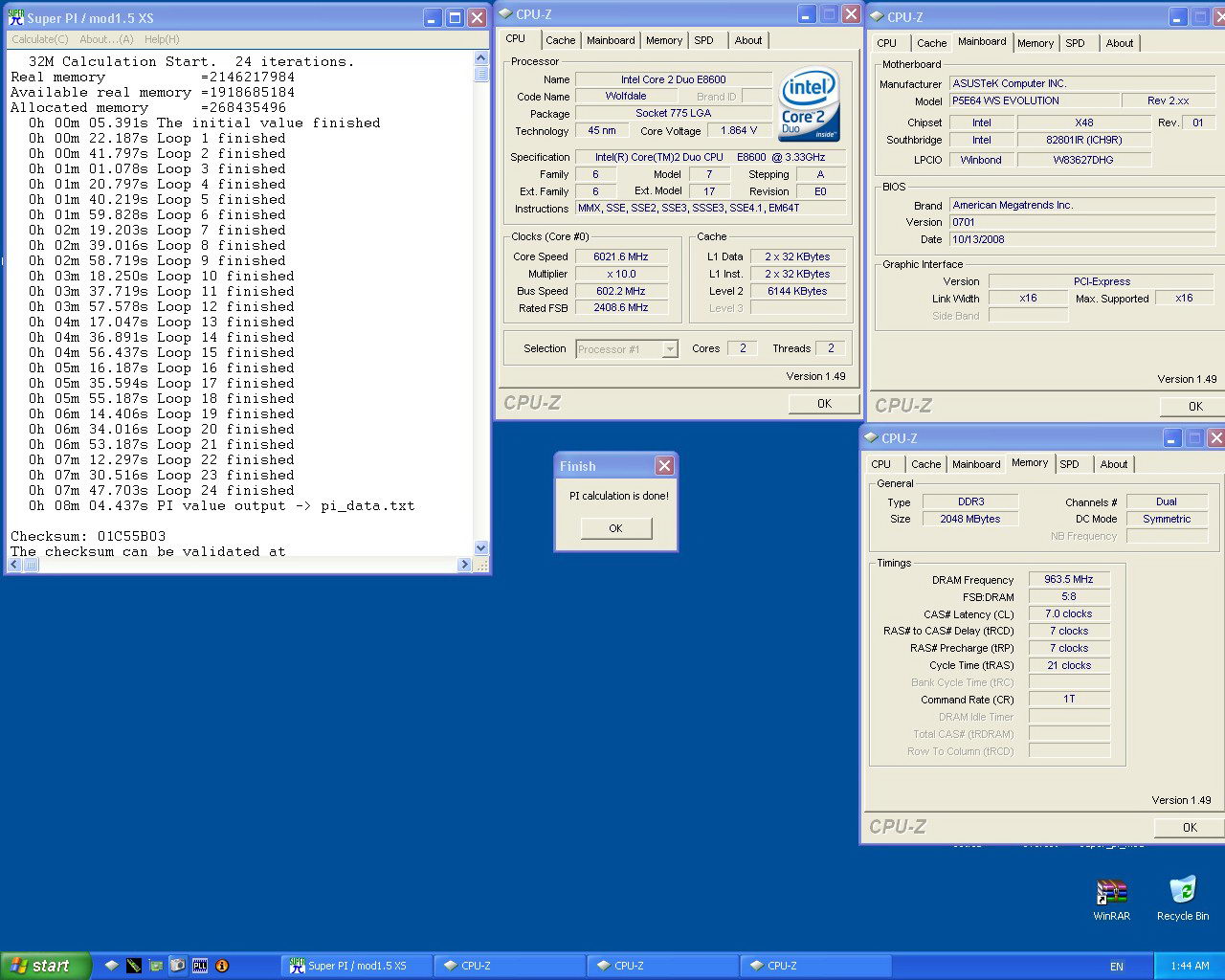Click Code Name value Wolfdale
1225x980 pixels.
coord(626,97)
